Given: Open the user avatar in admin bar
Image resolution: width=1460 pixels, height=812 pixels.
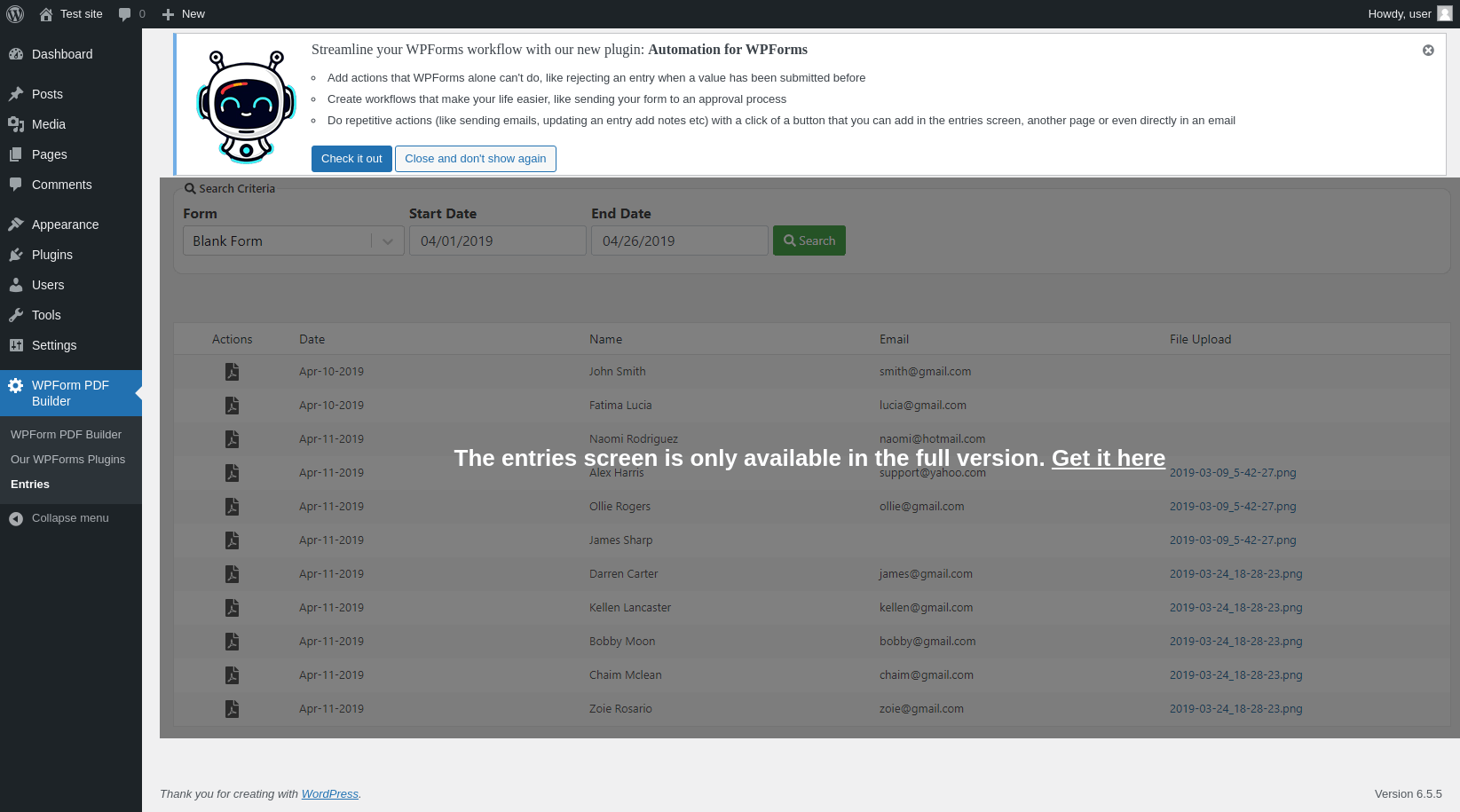Looking at the screenshot, I should pyautogui.click(x=1445, y=13).
